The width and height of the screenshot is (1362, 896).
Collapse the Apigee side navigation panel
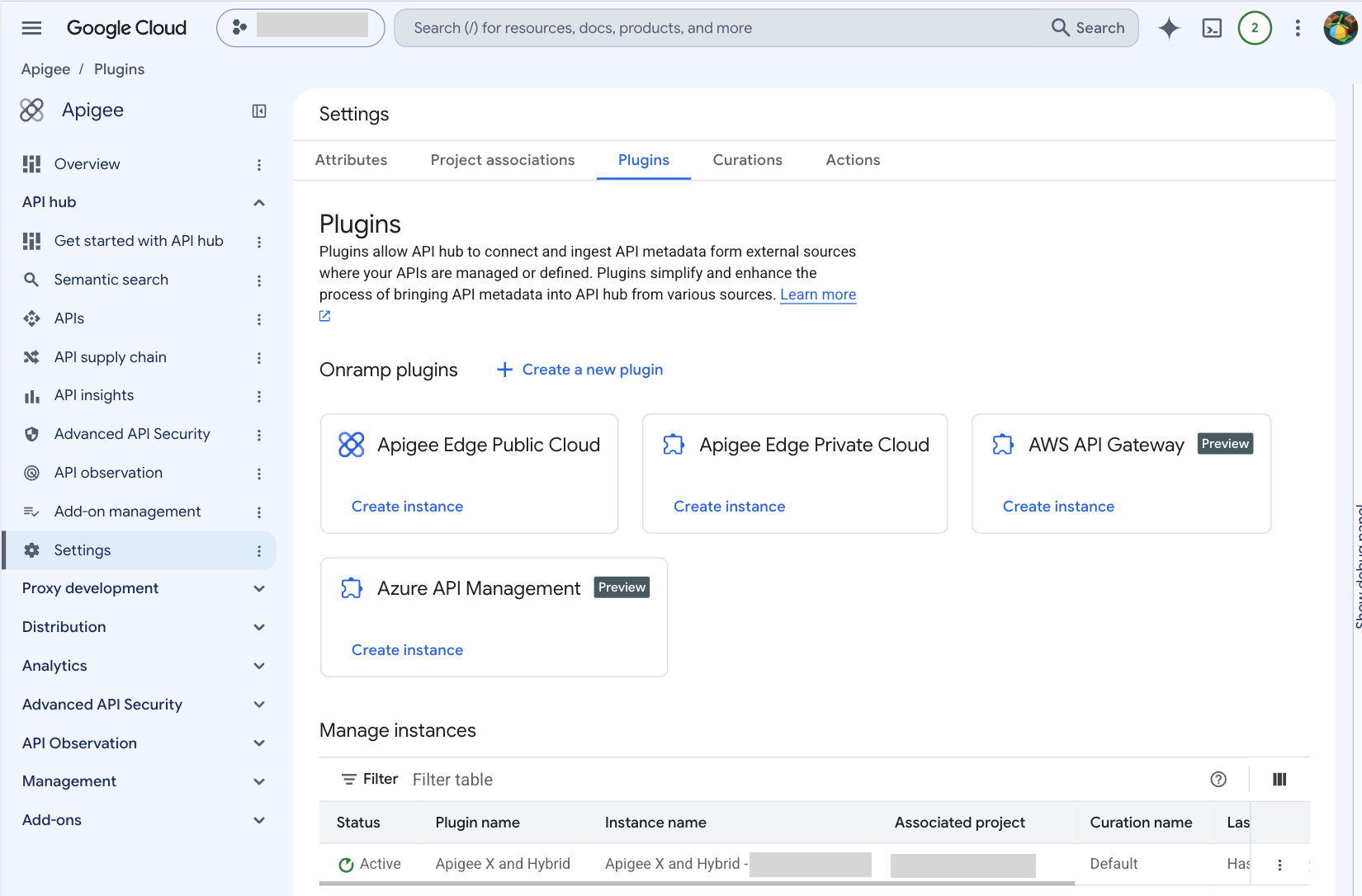[259, 111]
